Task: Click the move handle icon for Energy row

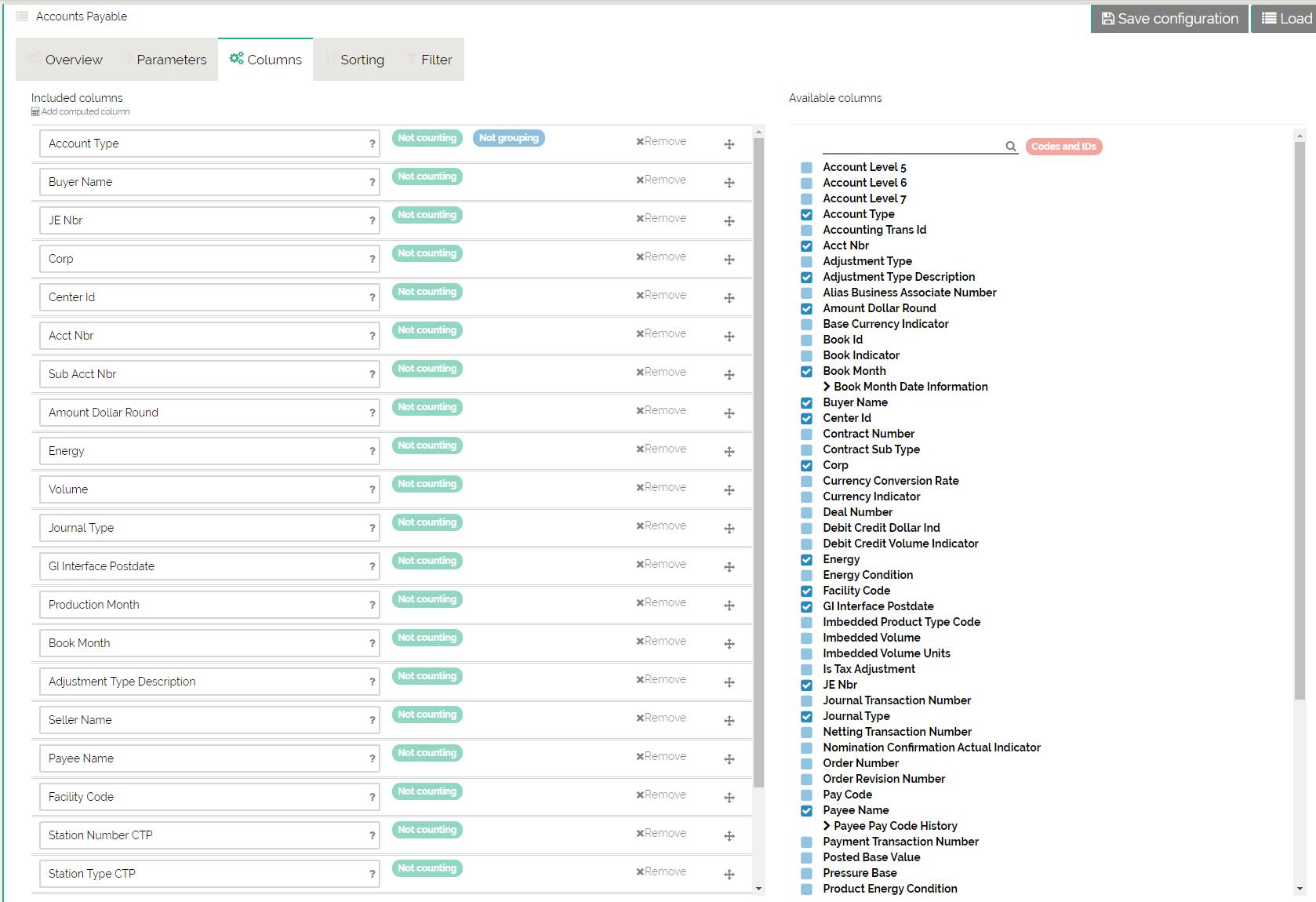Action: click(x=729, y=452)
